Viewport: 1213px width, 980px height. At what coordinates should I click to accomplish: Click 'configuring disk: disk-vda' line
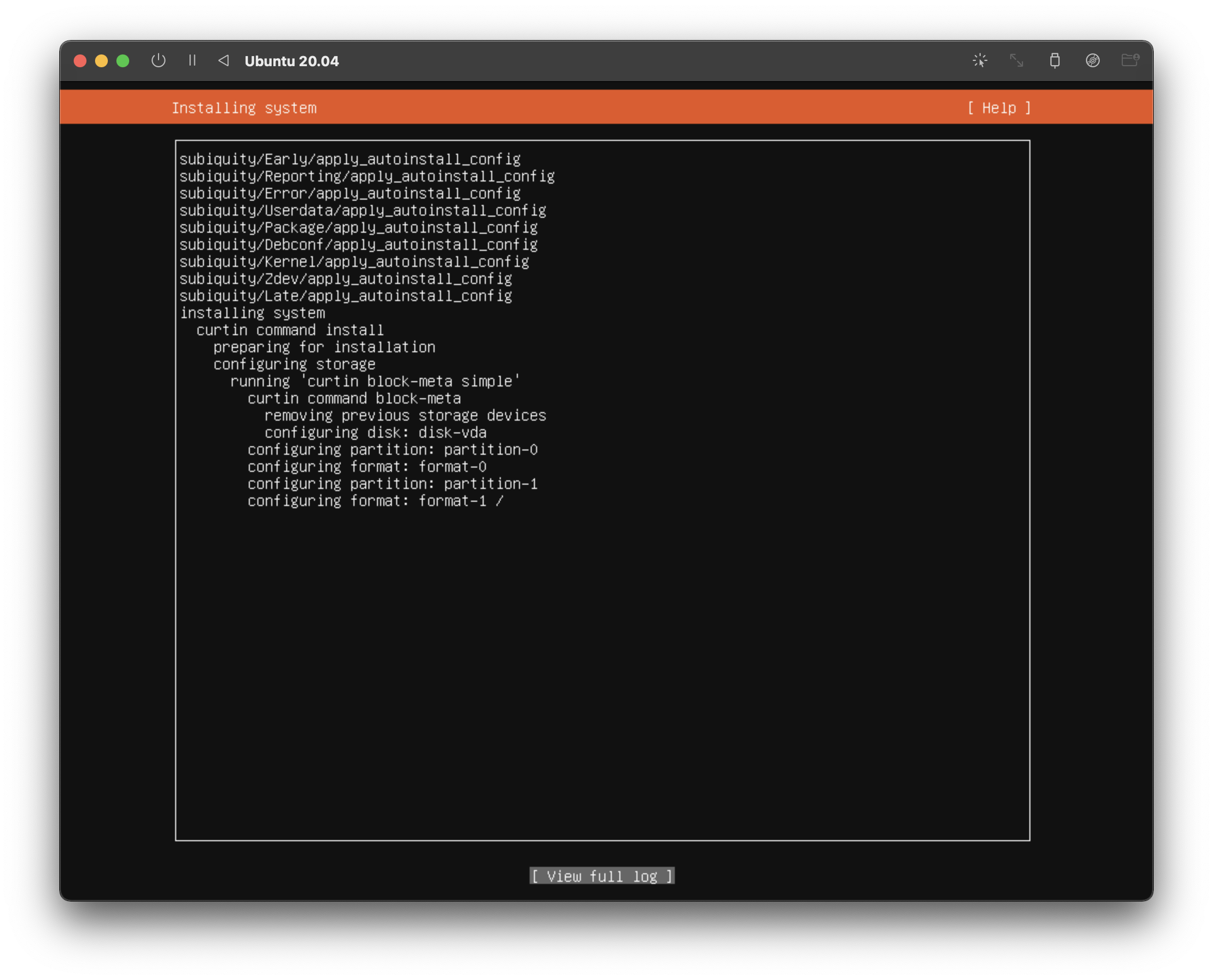[375, 432]
